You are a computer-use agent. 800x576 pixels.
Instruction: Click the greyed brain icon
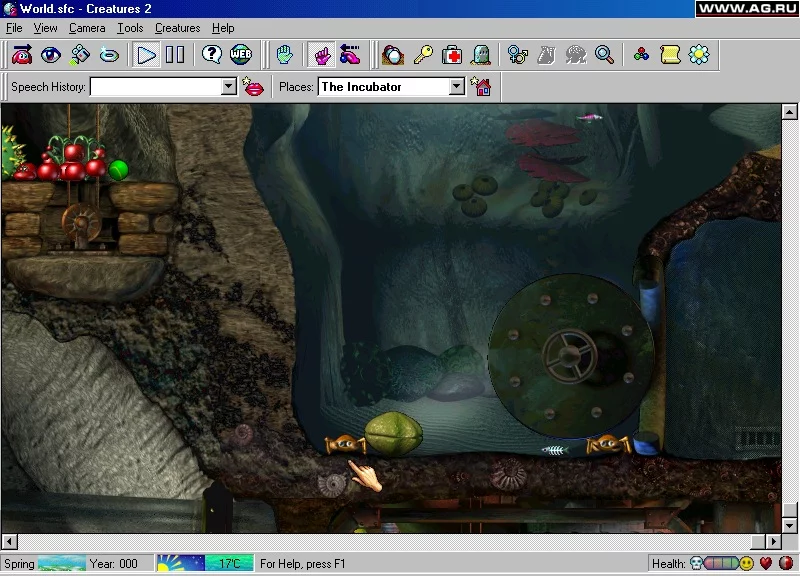point(576,55)
